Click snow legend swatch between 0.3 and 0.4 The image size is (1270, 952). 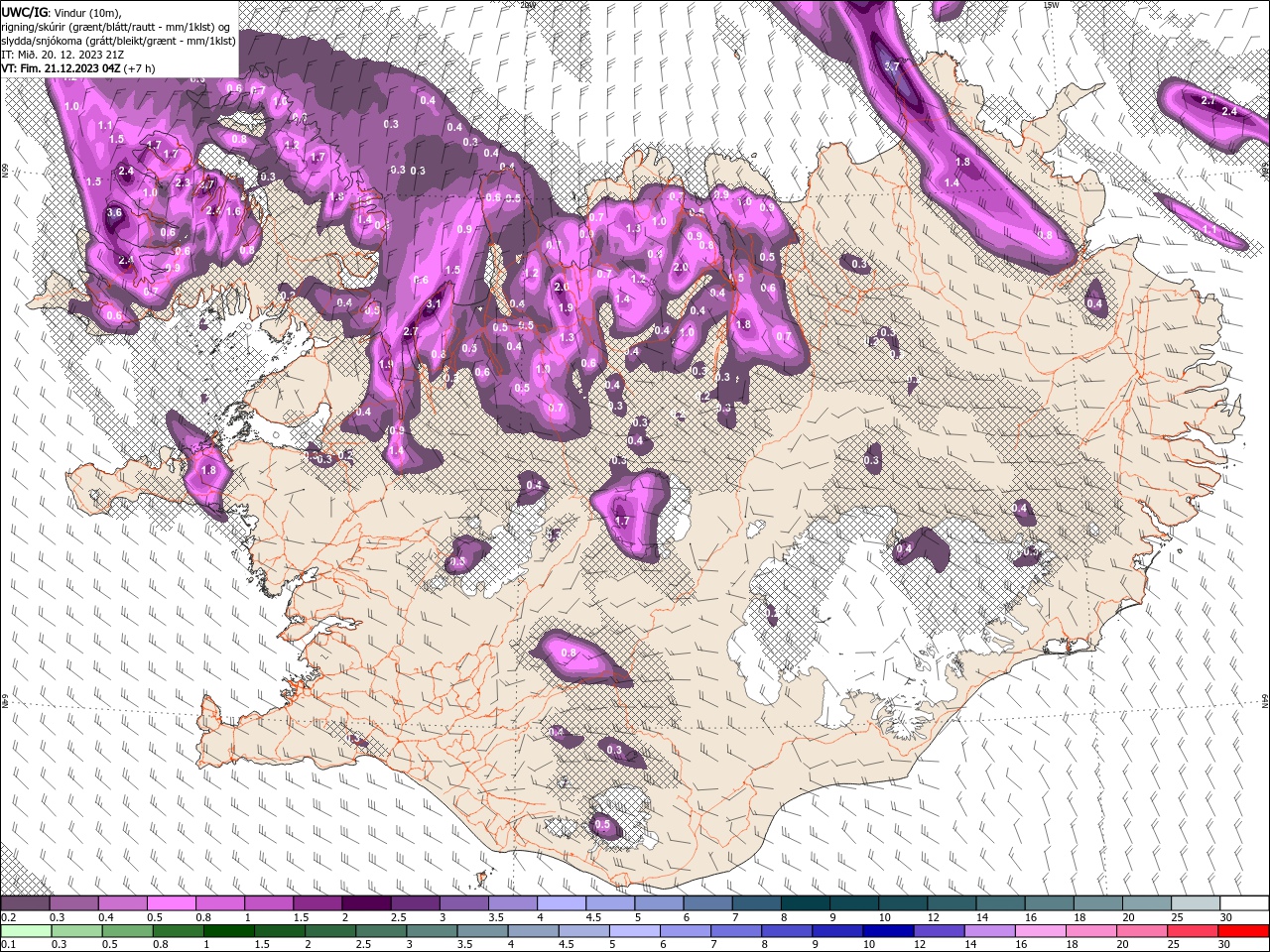point(74,903)
